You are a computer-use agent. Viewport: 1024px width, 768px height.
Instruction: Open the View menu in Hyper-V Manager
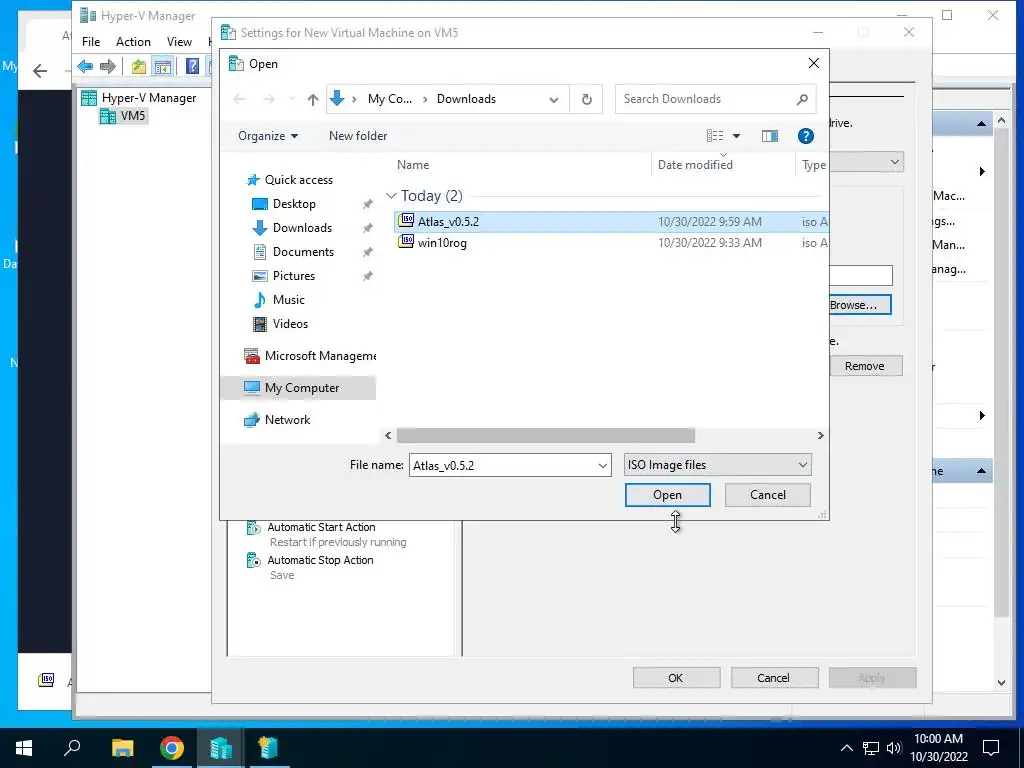179,42
